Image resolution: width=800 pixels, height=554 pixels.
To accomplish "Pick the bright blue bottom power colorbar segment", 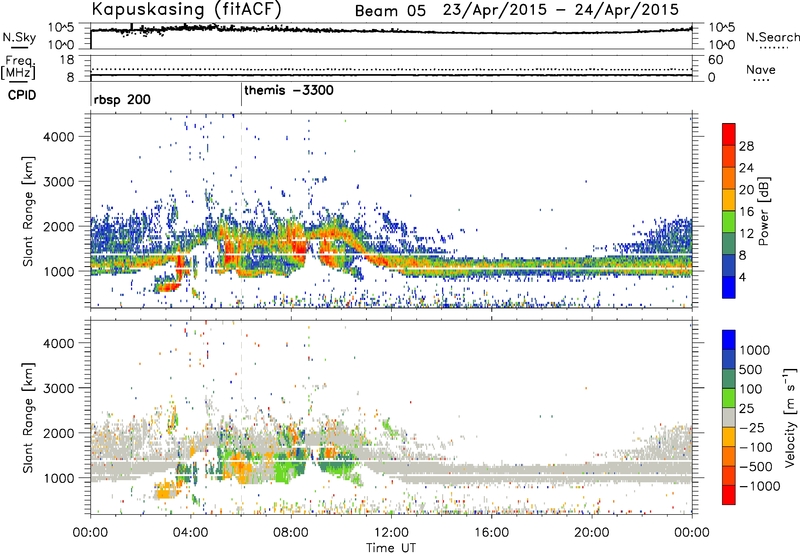I will [729, 287].
